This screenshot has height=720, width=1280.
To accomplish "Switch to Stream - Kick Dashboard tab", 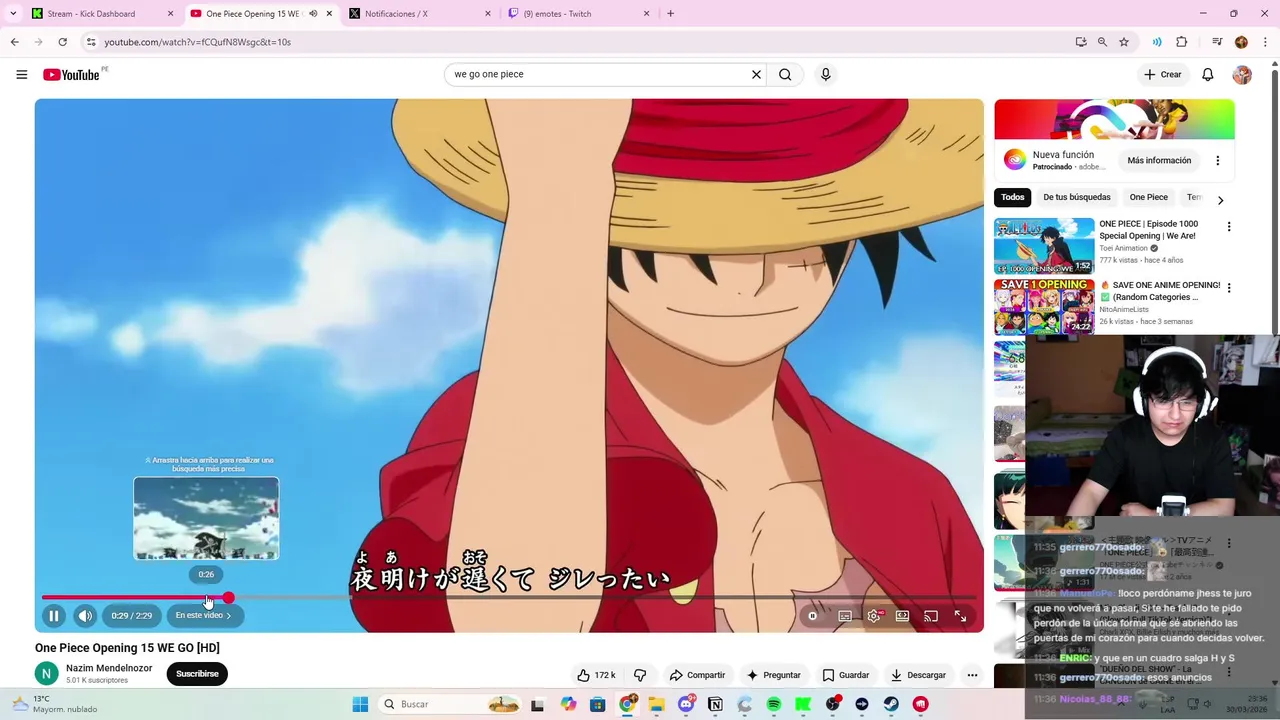I will pyautogui.click(x=103, y=14).
